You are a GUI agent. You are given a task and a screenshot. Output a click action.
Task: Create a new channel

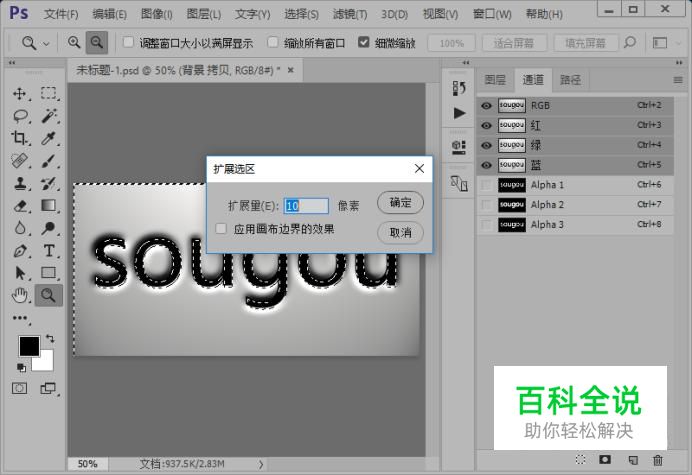633,460
